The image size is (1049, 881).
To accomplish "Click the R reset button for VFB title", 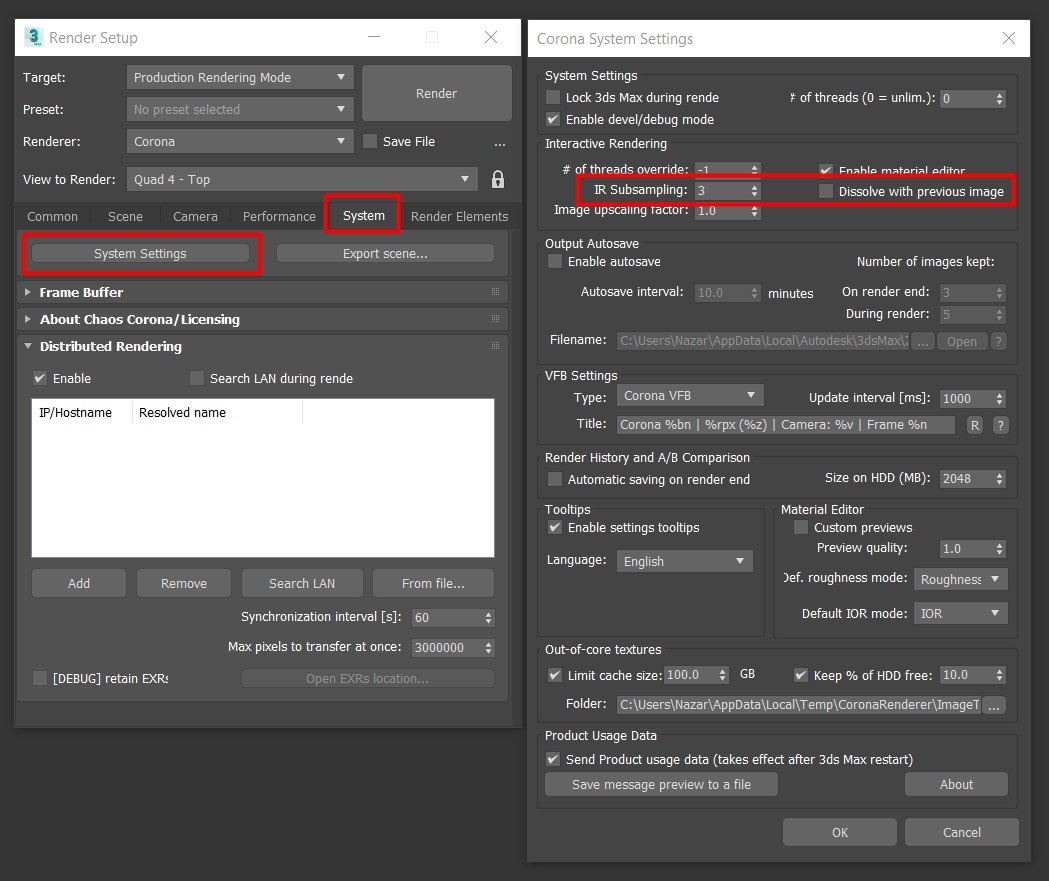I will (974, 425).
